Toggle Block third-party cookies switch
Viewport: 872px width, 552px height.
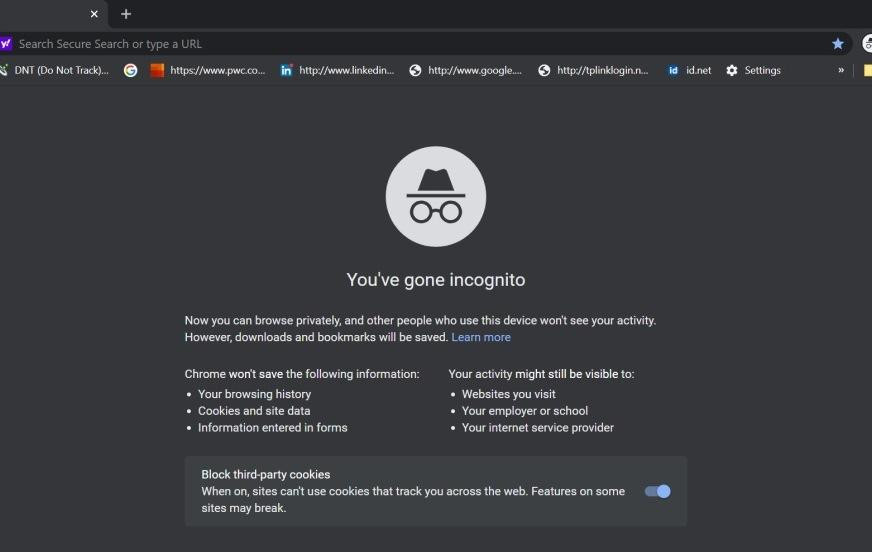tap(657, 491)
